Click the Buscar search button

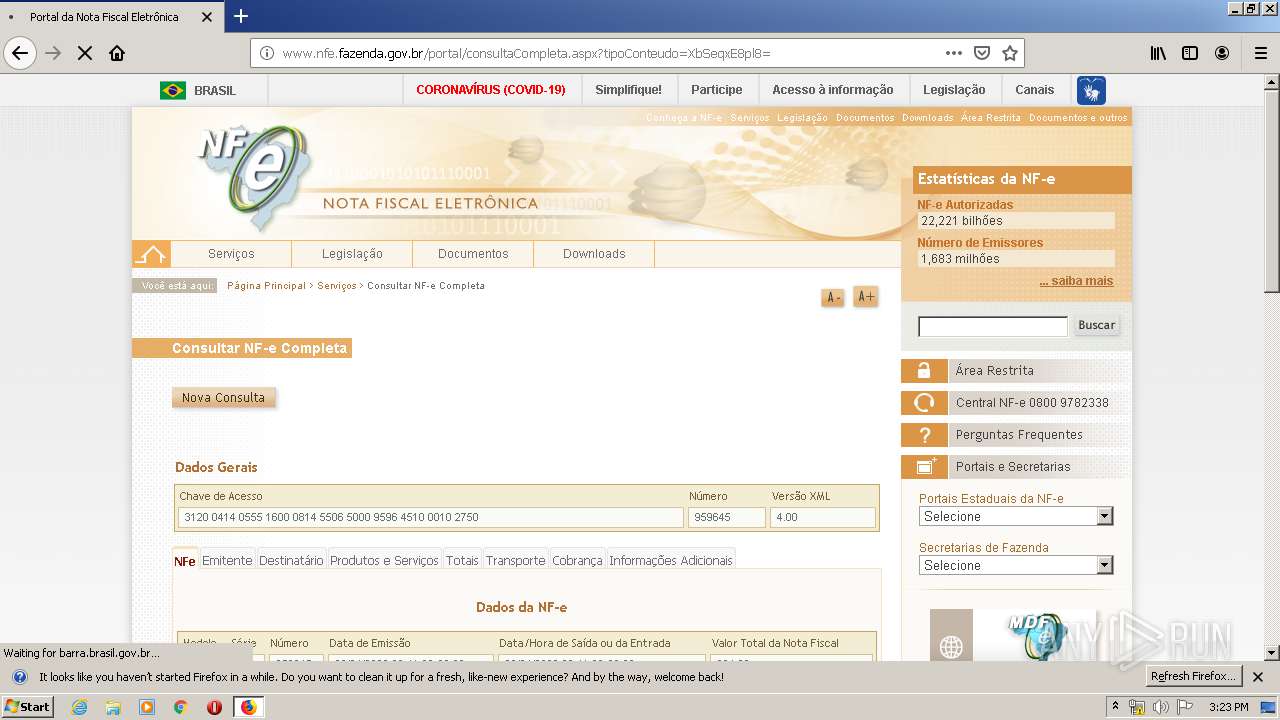(1096, 325)
